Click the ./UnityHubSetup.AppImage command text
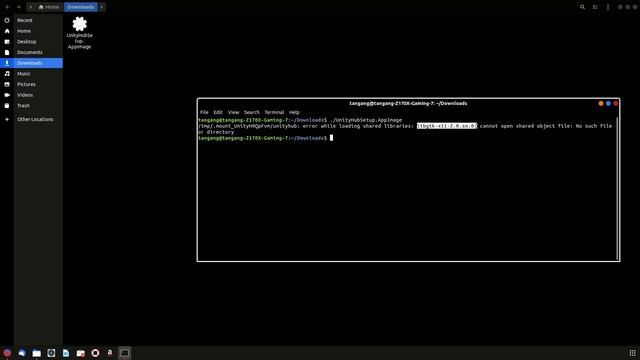This screenshot has height=360, width=640. (x=366, y=120)
